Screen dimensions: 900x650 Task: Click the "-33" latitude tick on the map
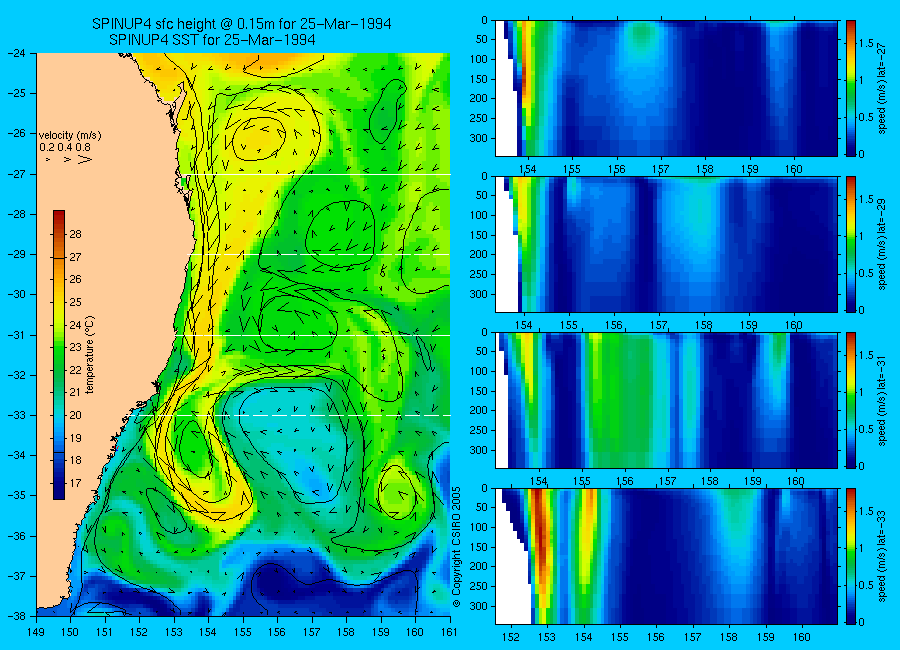16,415
